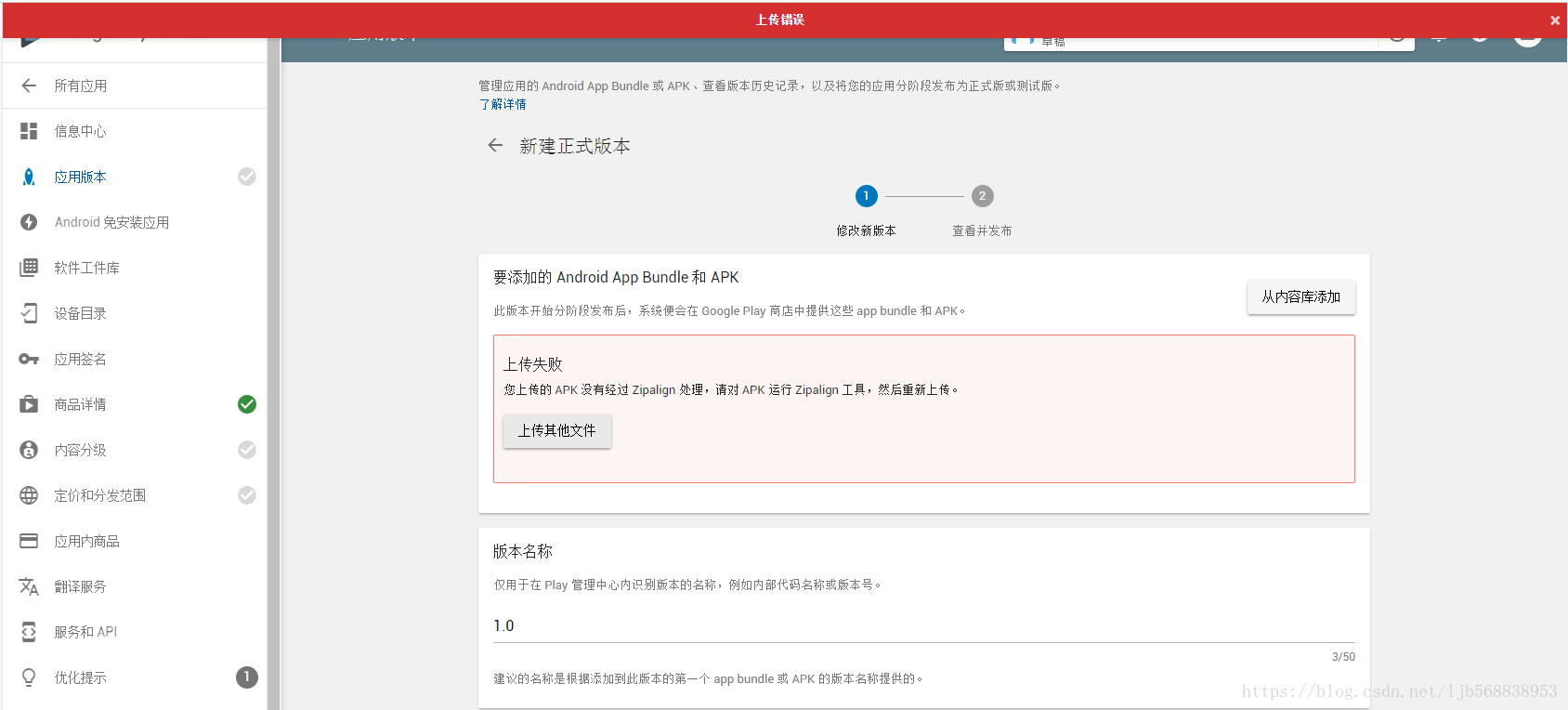The image size is (1568, 710).
Task: Select step 2 查看并发布 circle
Action: (983, 196)
